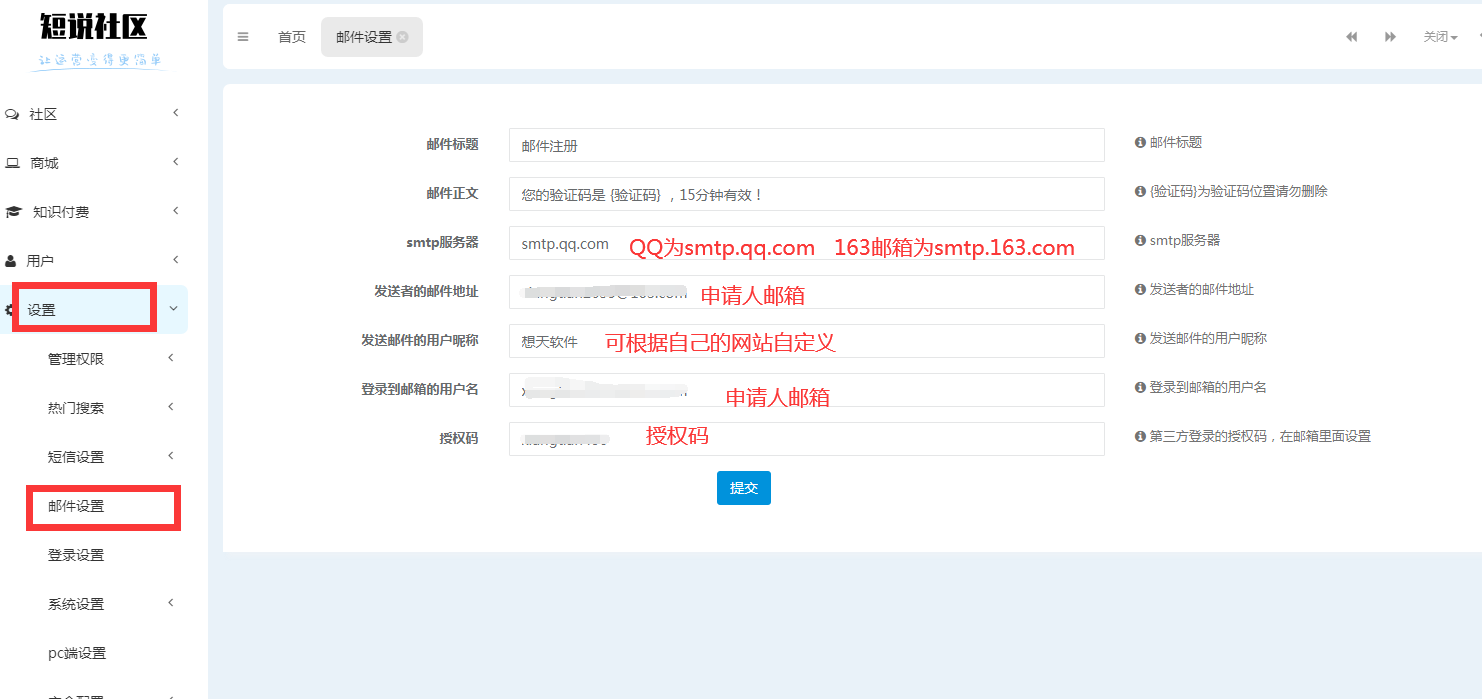The height and width of the screenshot is (699, 1482).
Task: Click the 授权码 field label
Action: [x=459, y=438]
